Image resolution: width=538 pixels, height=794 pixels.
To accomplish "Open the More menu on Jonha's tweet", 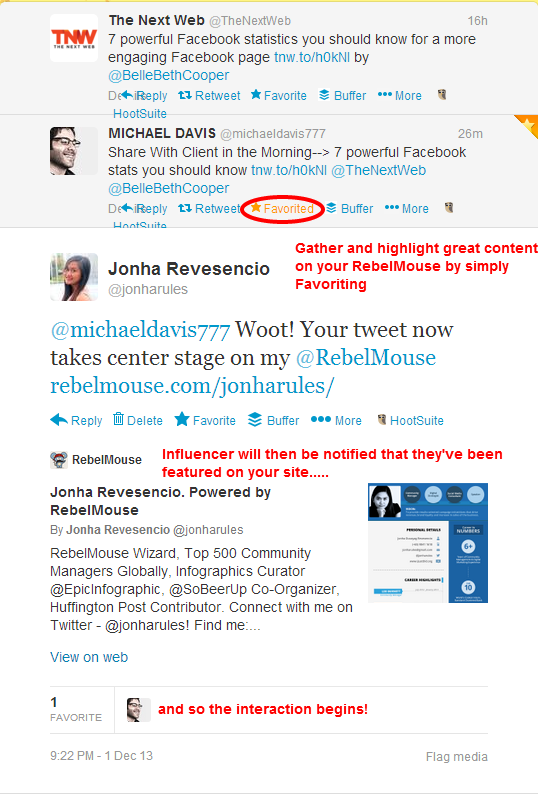I will (x=321, y=419).
